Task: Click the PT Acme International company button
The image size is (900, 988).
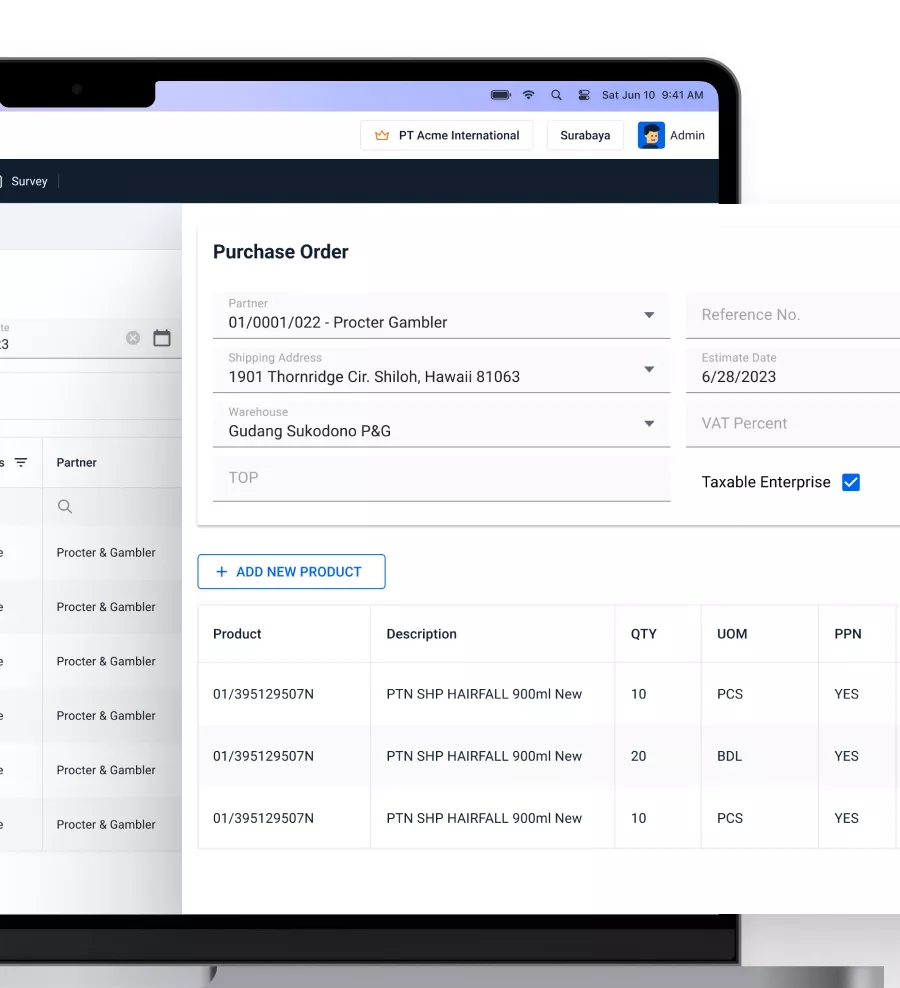Action: [447, 136]
